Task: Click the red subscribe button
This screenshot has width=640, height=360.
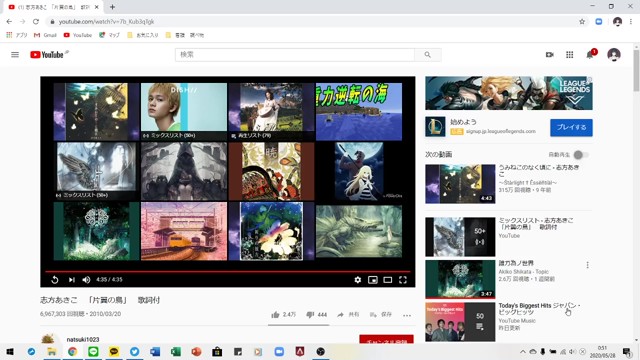Action: pos(386,340)
